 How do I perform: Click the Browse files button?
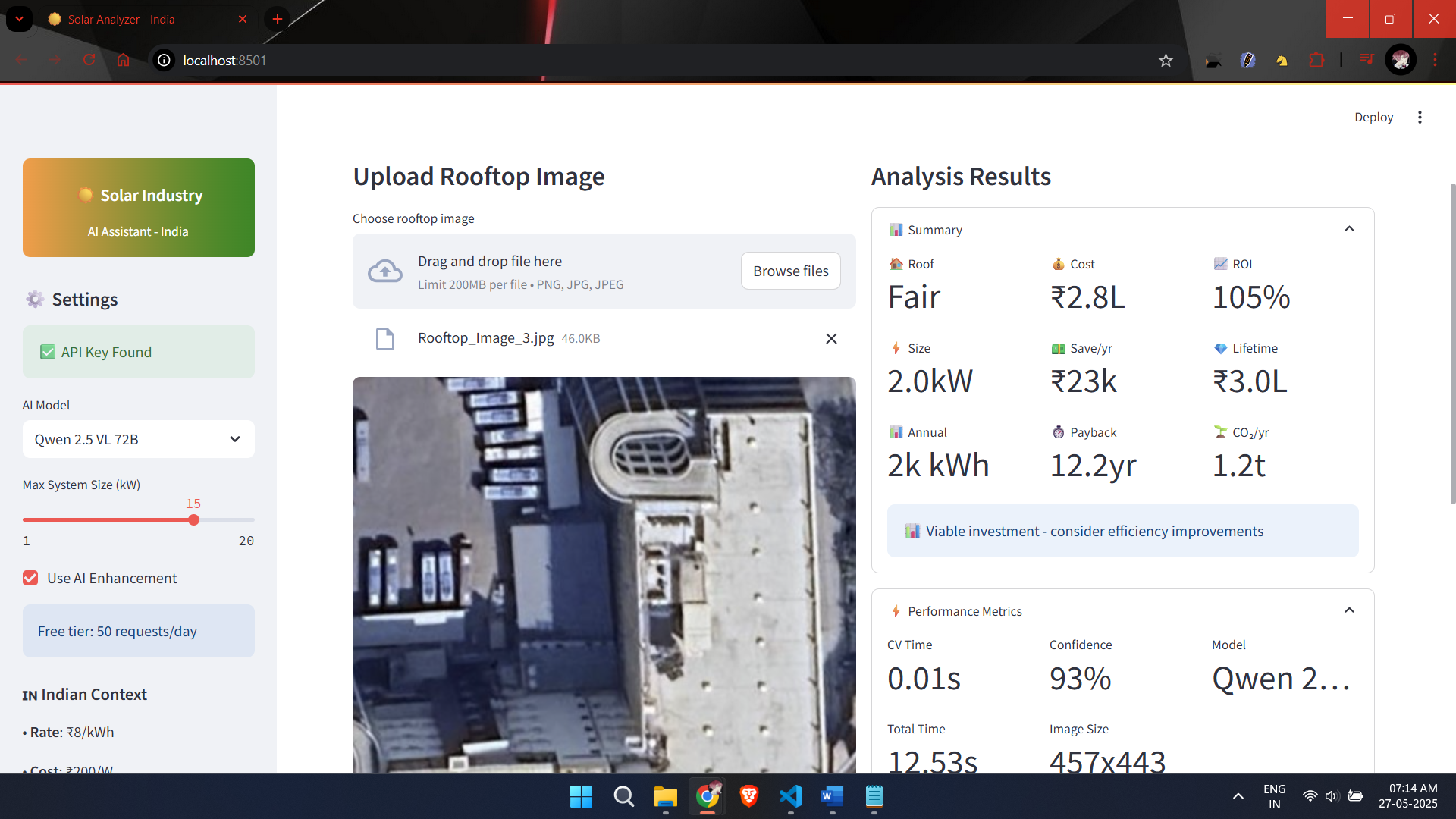coord(790,271)
